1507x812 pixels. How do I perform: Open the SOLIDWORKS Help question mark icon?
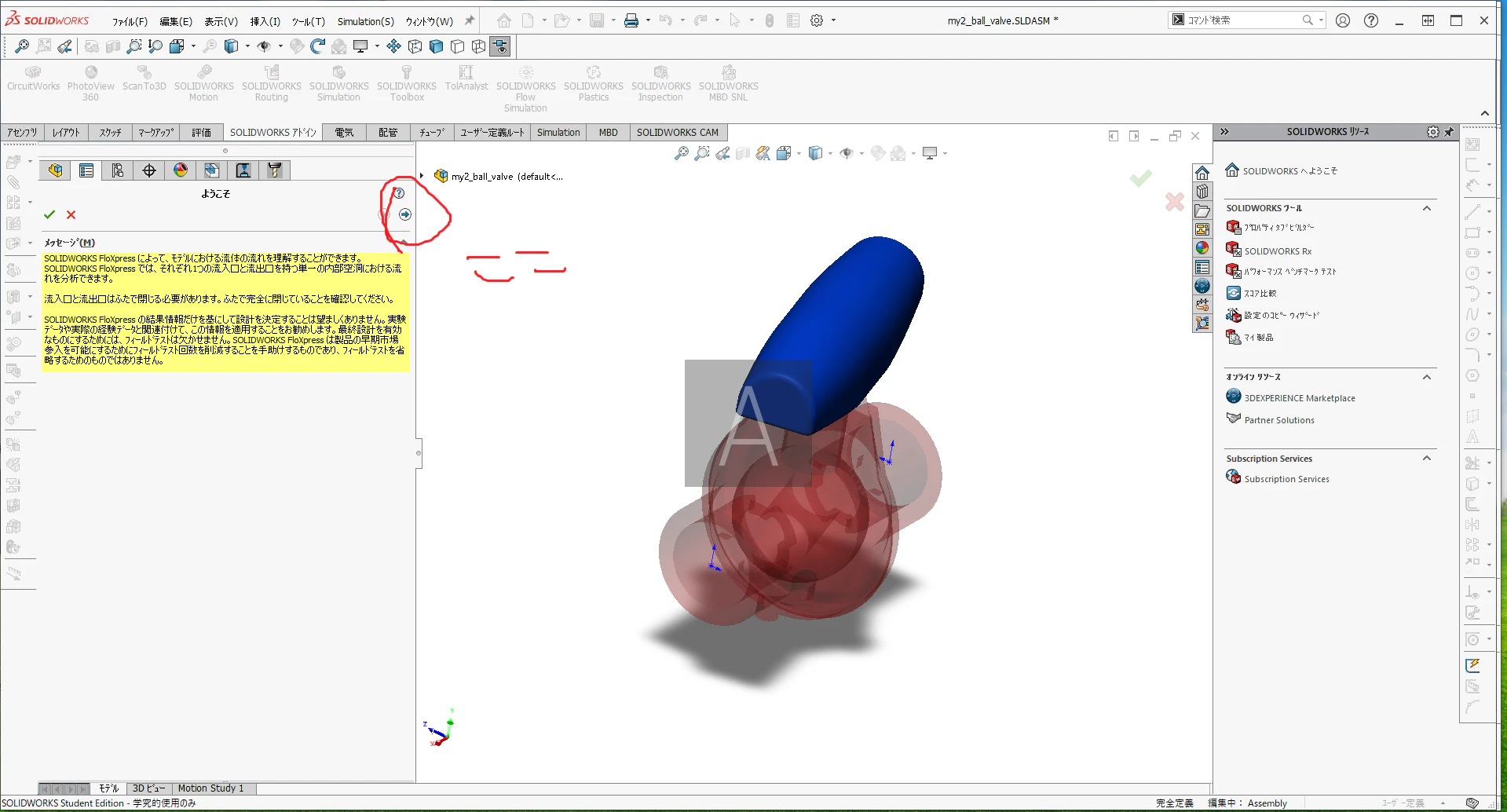(x=1371, y=20)
